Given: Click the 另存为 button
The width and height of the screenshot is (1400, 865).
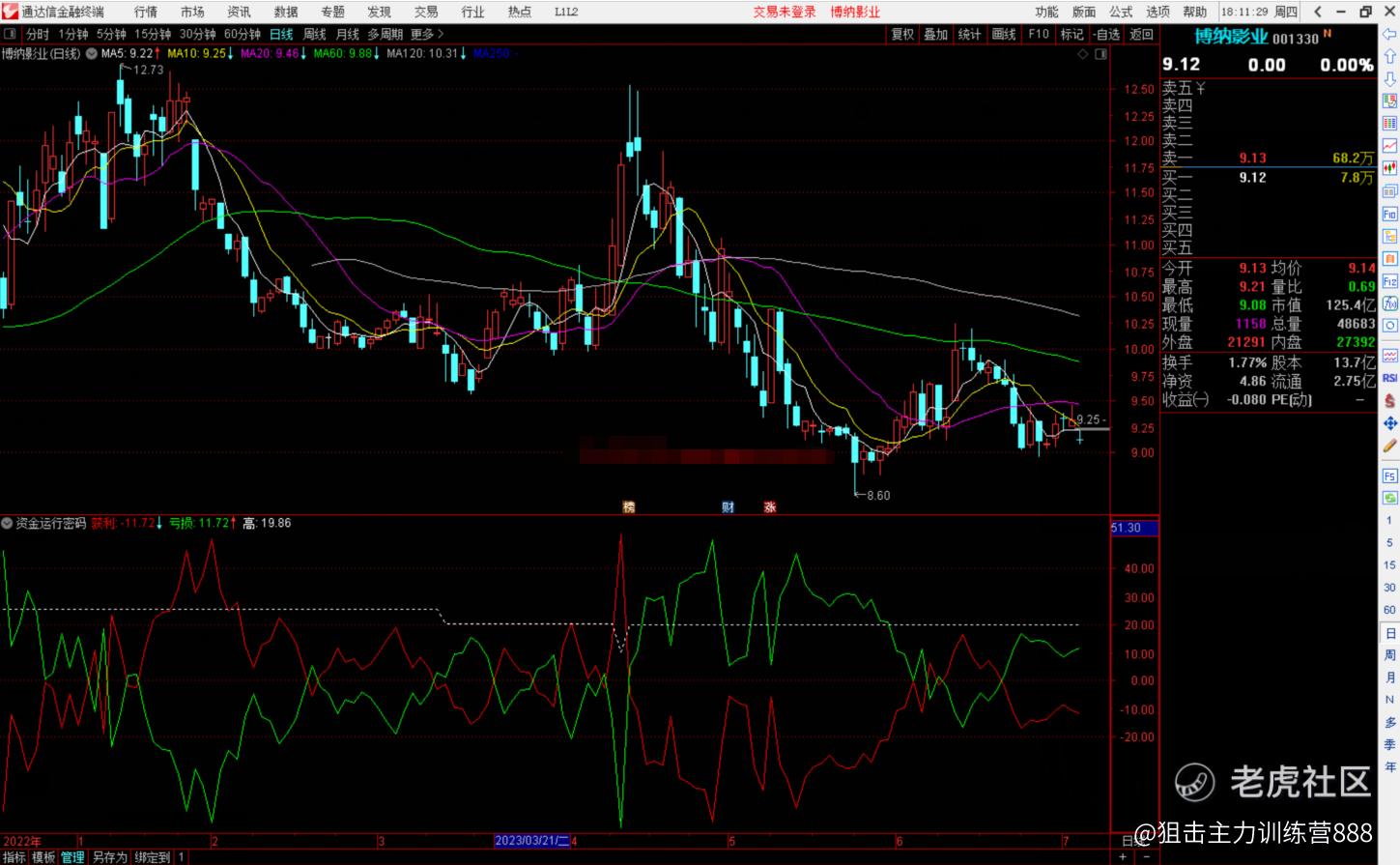Looking at the screenshot, I should 109,857.
